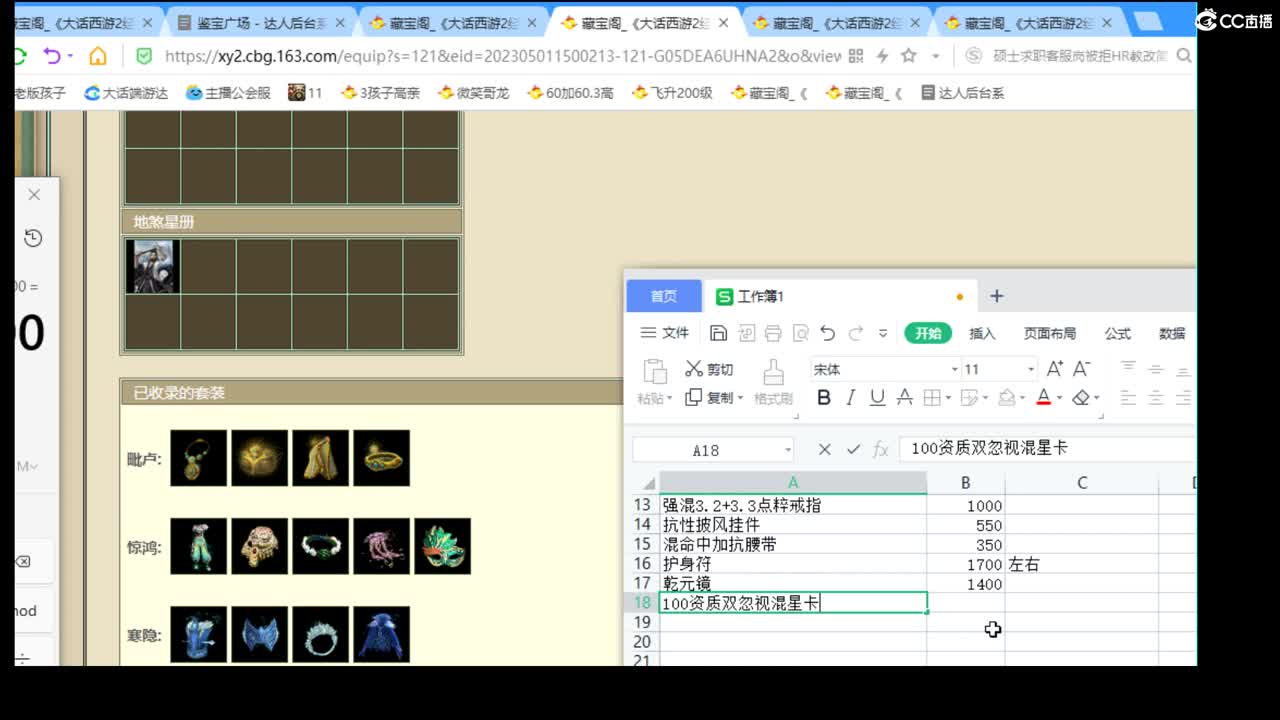Switch to the WPS 首页 tab

(x=664, y=296)
